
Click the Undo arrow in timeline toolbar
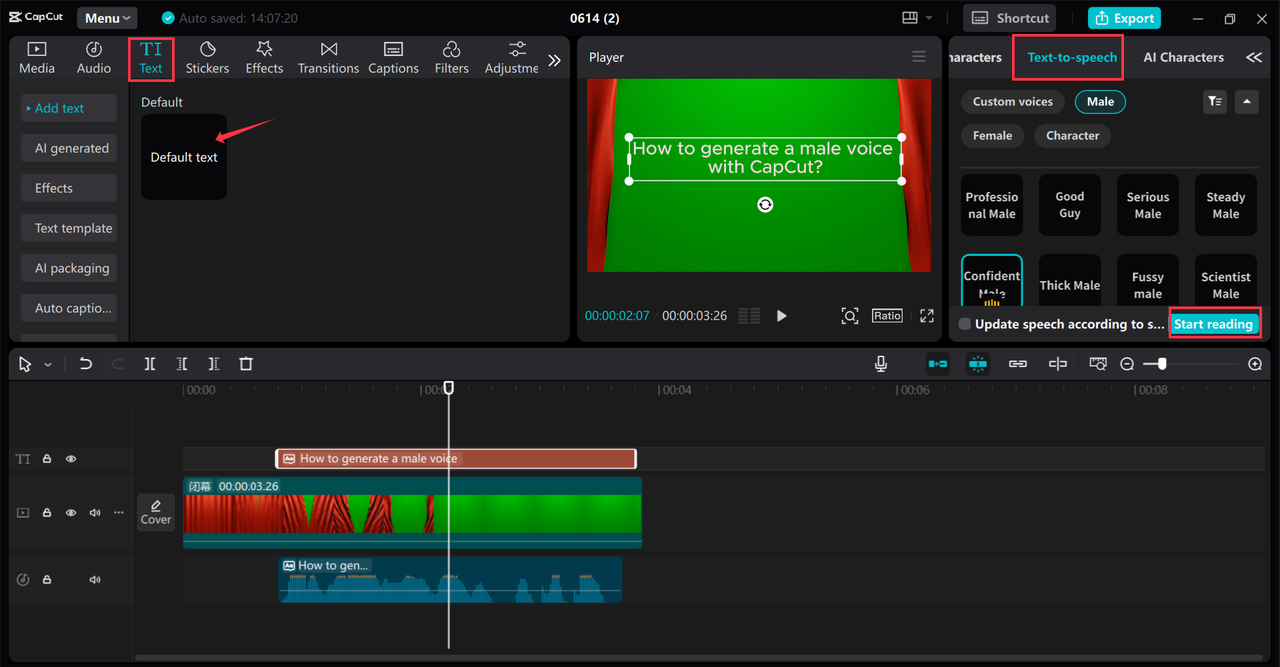(86, 364)
